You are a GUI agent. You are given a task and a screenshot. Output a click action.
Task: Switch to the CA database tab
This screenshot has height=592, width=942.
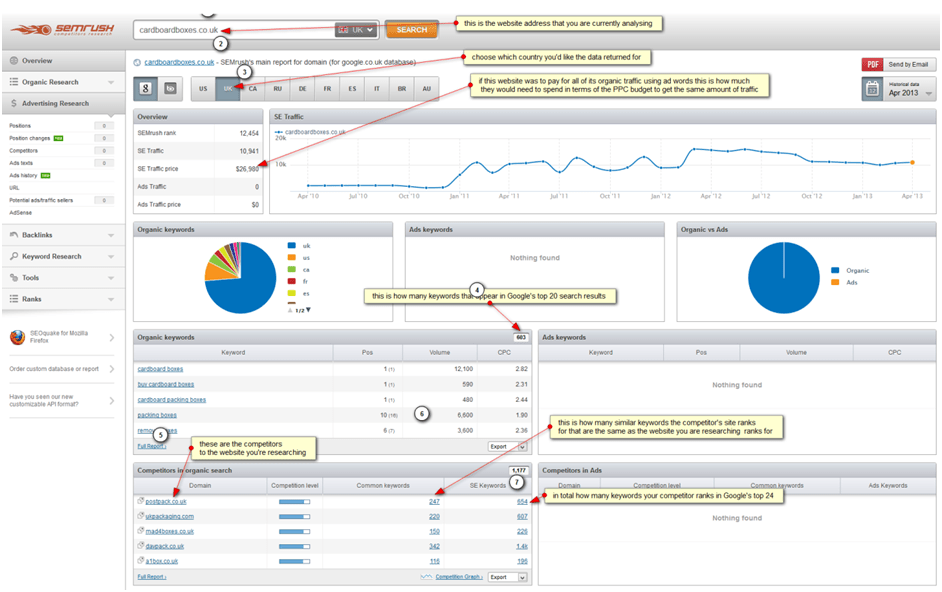click(253, 89)
